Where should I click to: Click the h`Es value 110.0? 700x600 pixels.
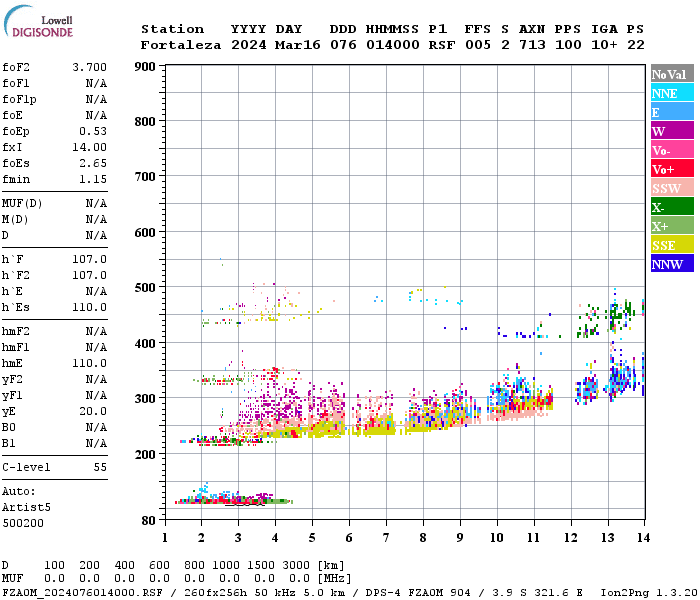pyautogui.click(x=90, y=308)
